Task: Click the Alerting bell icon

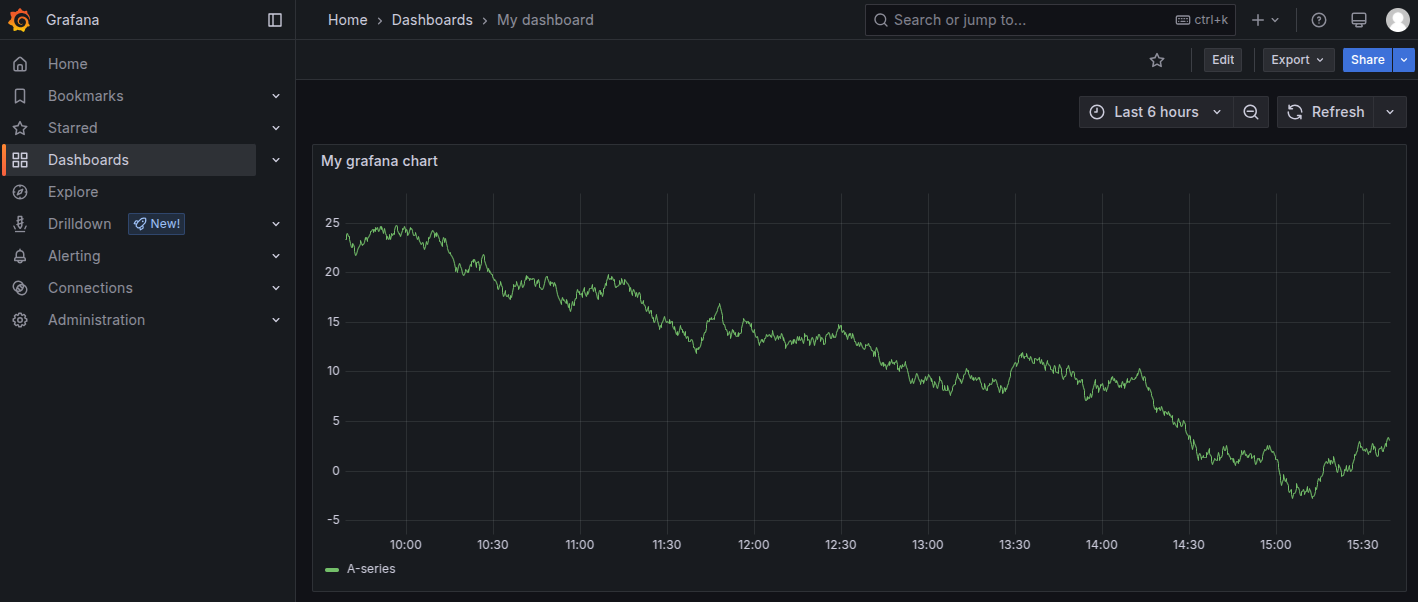Action: [20, 256]
